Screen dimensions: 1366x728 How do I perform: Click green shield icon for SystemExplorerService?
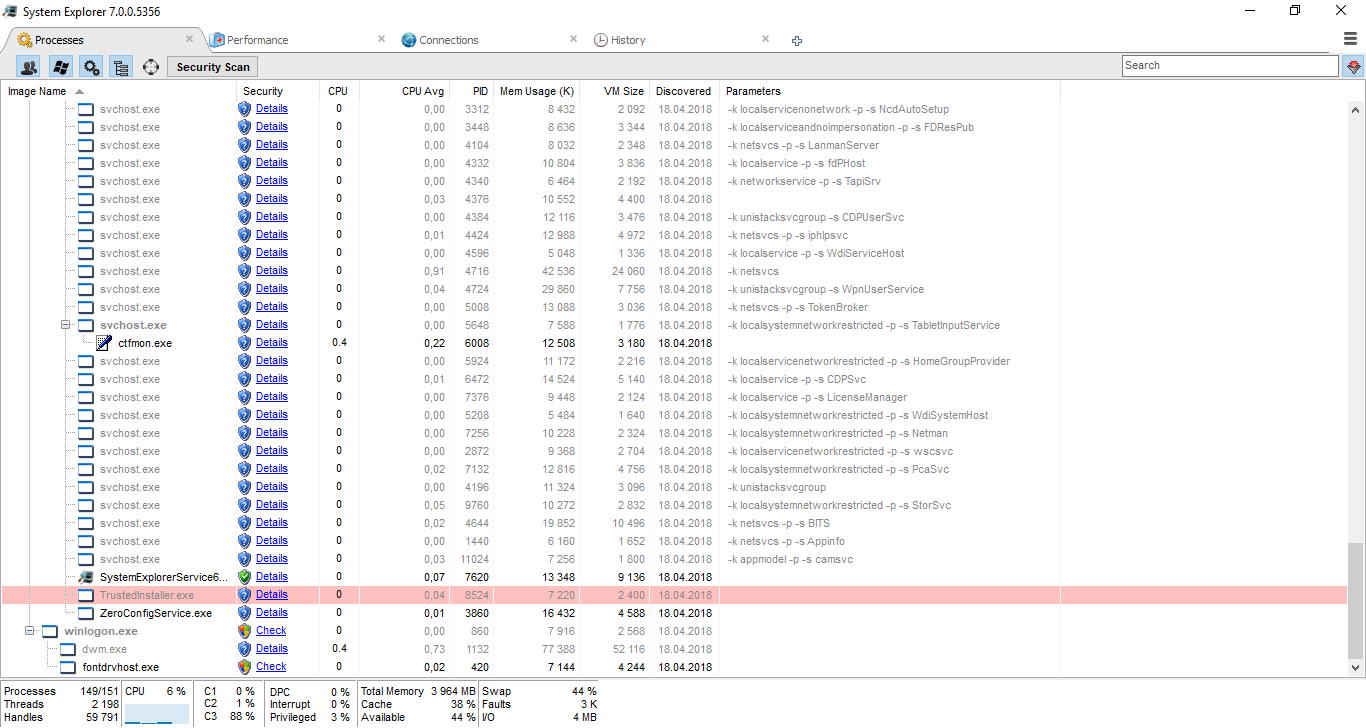(x=244, y=577)
